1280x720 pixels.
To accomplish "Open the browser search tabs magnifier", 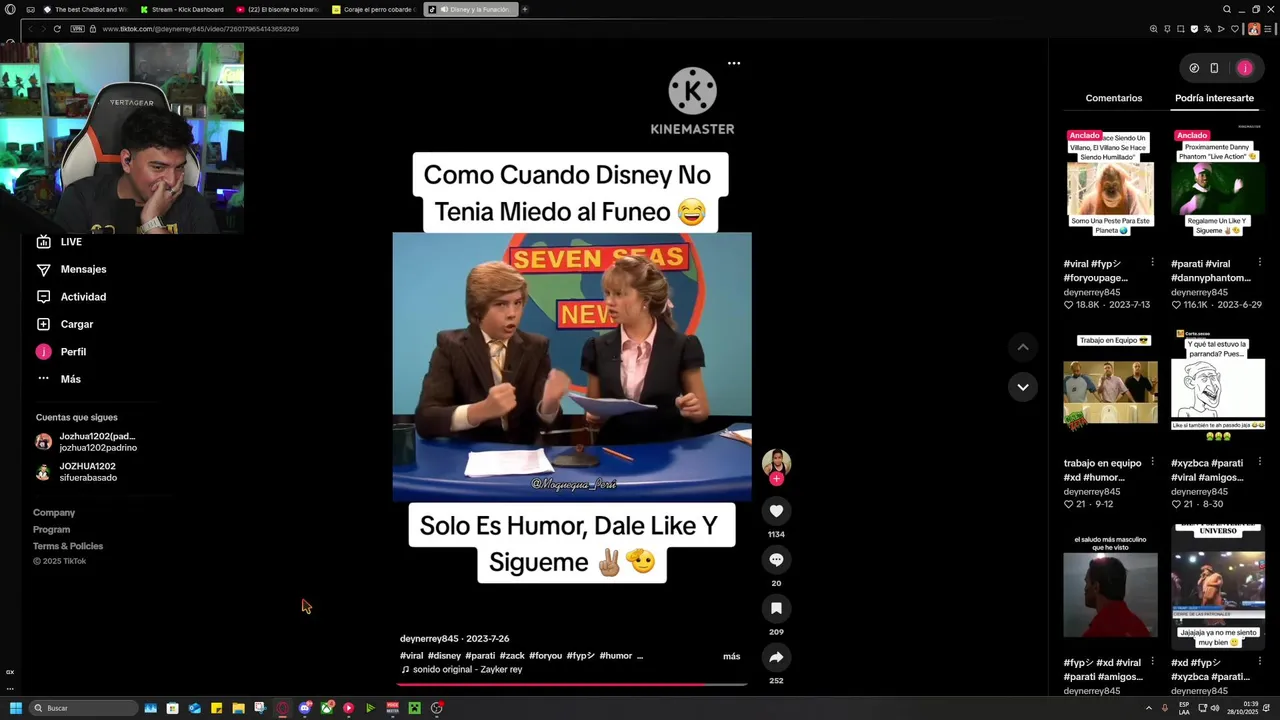I will [x=1227, y=9].
